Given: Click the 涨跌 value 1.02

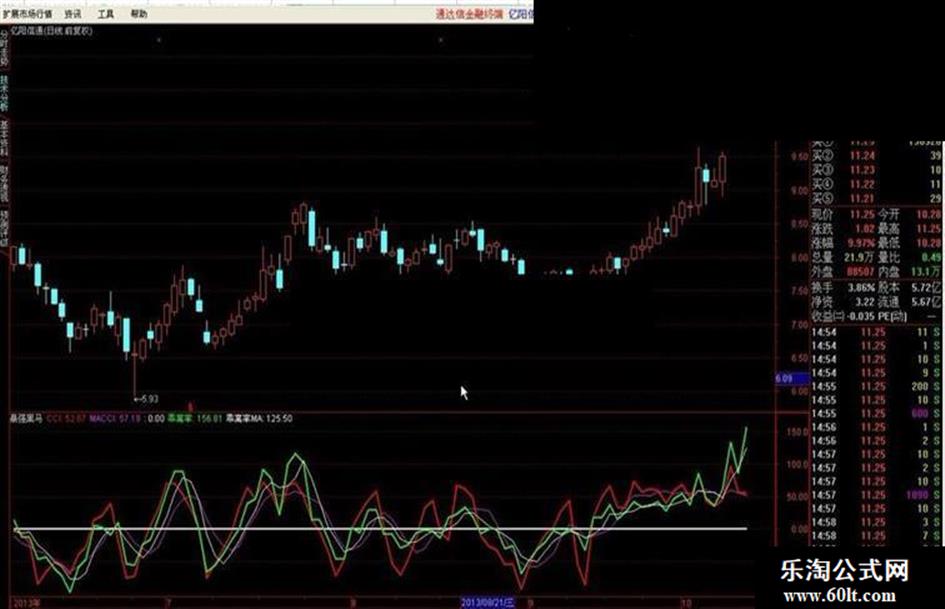Looking at the screenshot, I should [x=865, y=229].
